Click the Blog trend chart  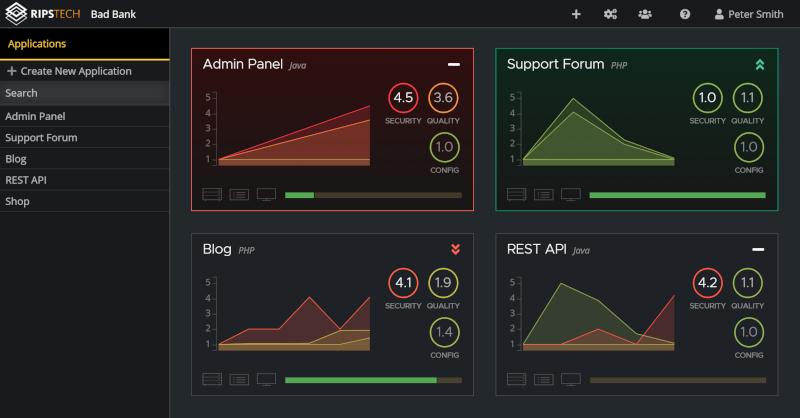coord(288,314)
